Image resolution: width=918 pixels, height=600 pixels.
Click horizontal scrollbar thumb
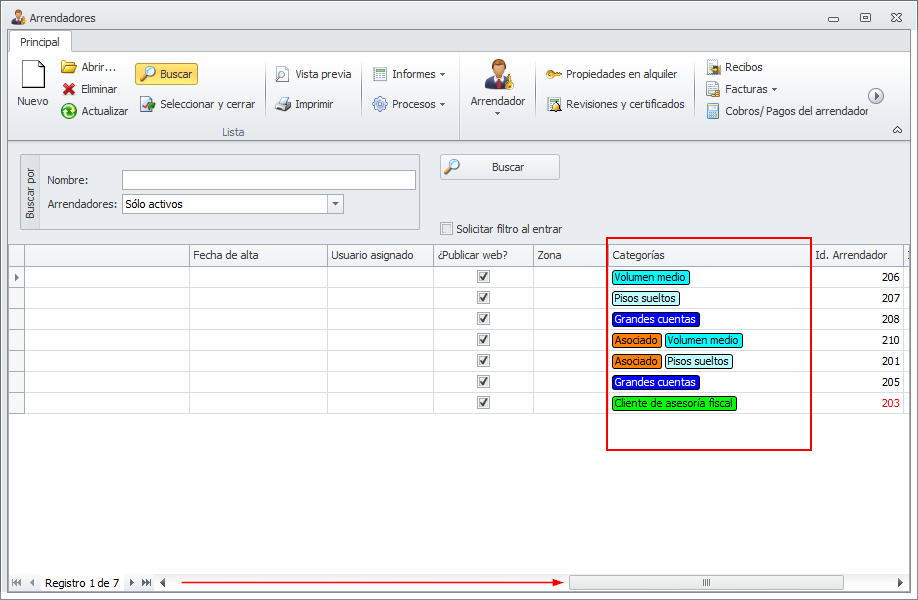click(706, 582)
